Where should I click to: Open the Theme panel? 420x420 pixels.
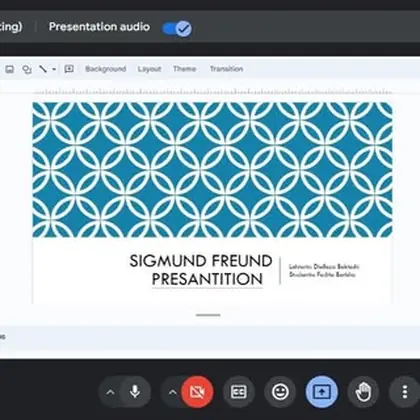[x=184, y=69]
